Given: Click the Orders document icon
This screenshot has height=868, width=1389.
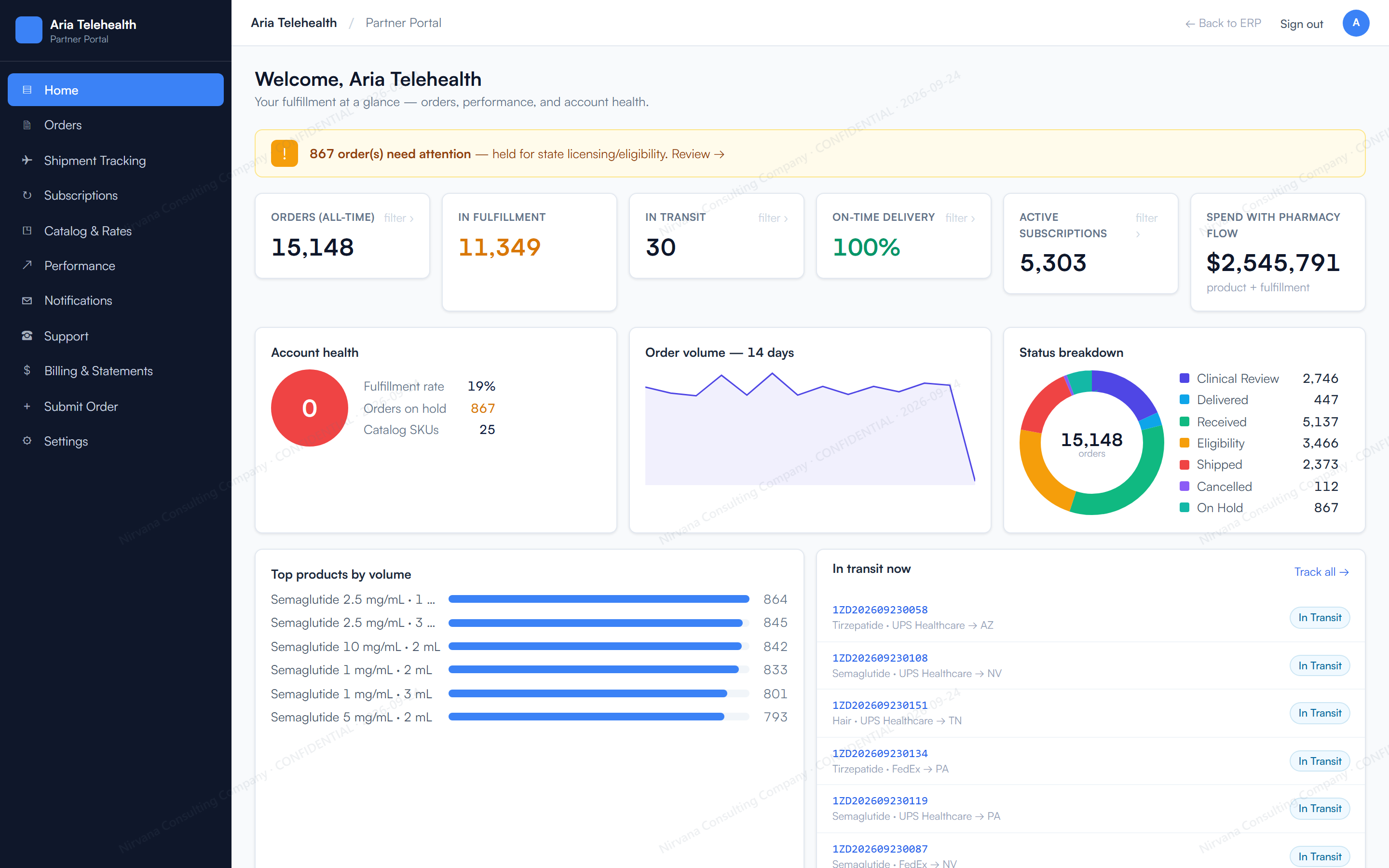Looking at the screenshot, I should click(27, 125).
